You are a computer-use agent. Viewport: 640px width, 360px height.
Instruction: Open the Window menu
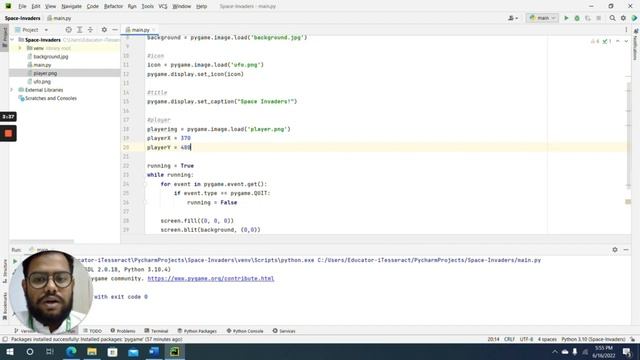tap(182, 6)
